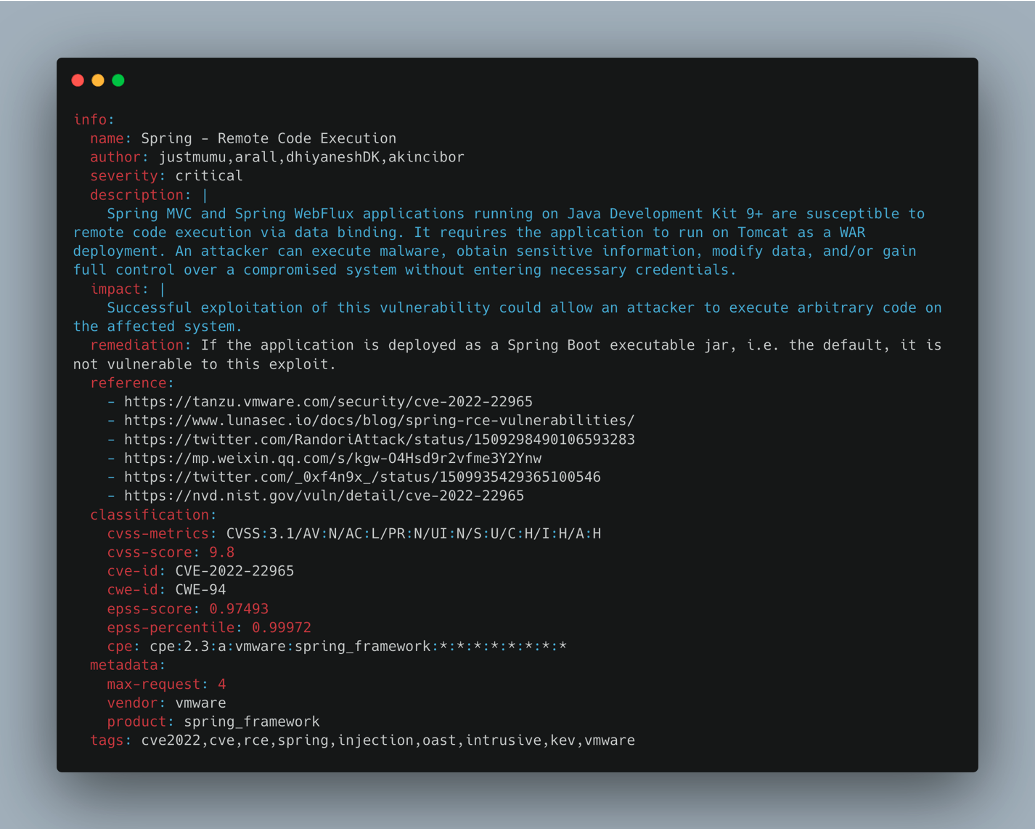The width and height of the screenshot is (1036, 832).
Task: Click the vendor value vmware
Action: pos(200,702)
